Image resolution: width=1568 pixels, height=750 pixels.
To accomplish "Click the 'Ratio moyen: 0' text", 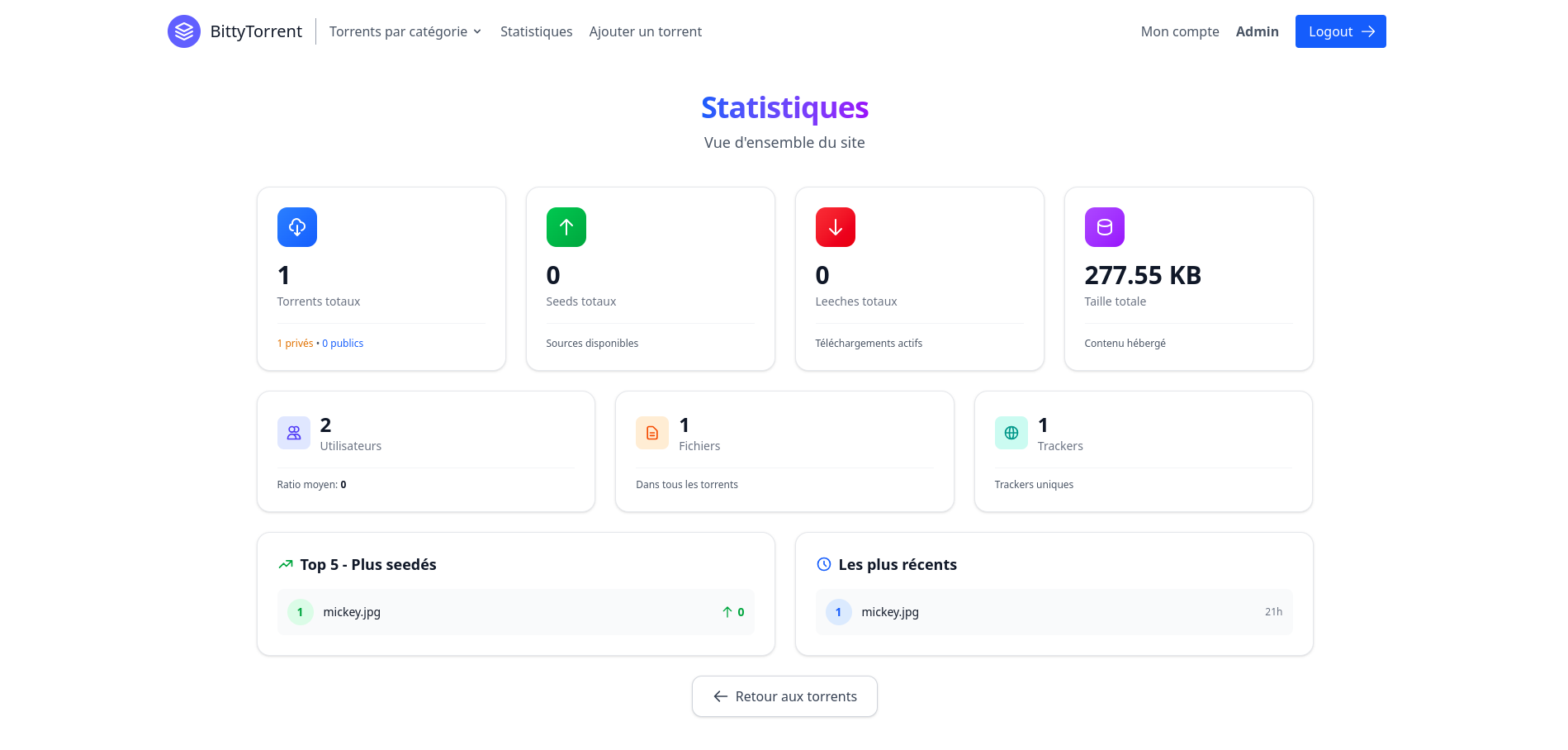I will 312,485.
